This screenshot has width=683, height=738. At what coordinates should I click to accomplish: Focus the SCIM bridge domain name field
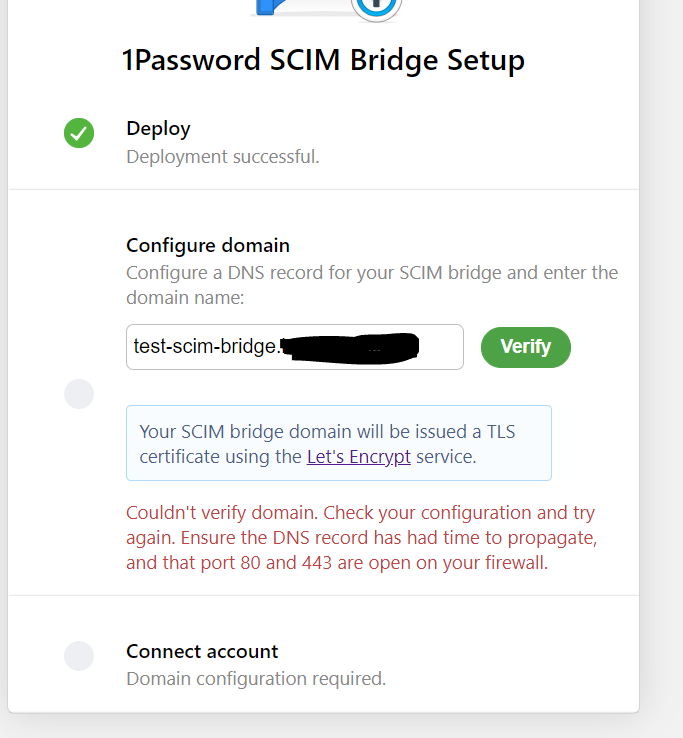pos(440,347)
